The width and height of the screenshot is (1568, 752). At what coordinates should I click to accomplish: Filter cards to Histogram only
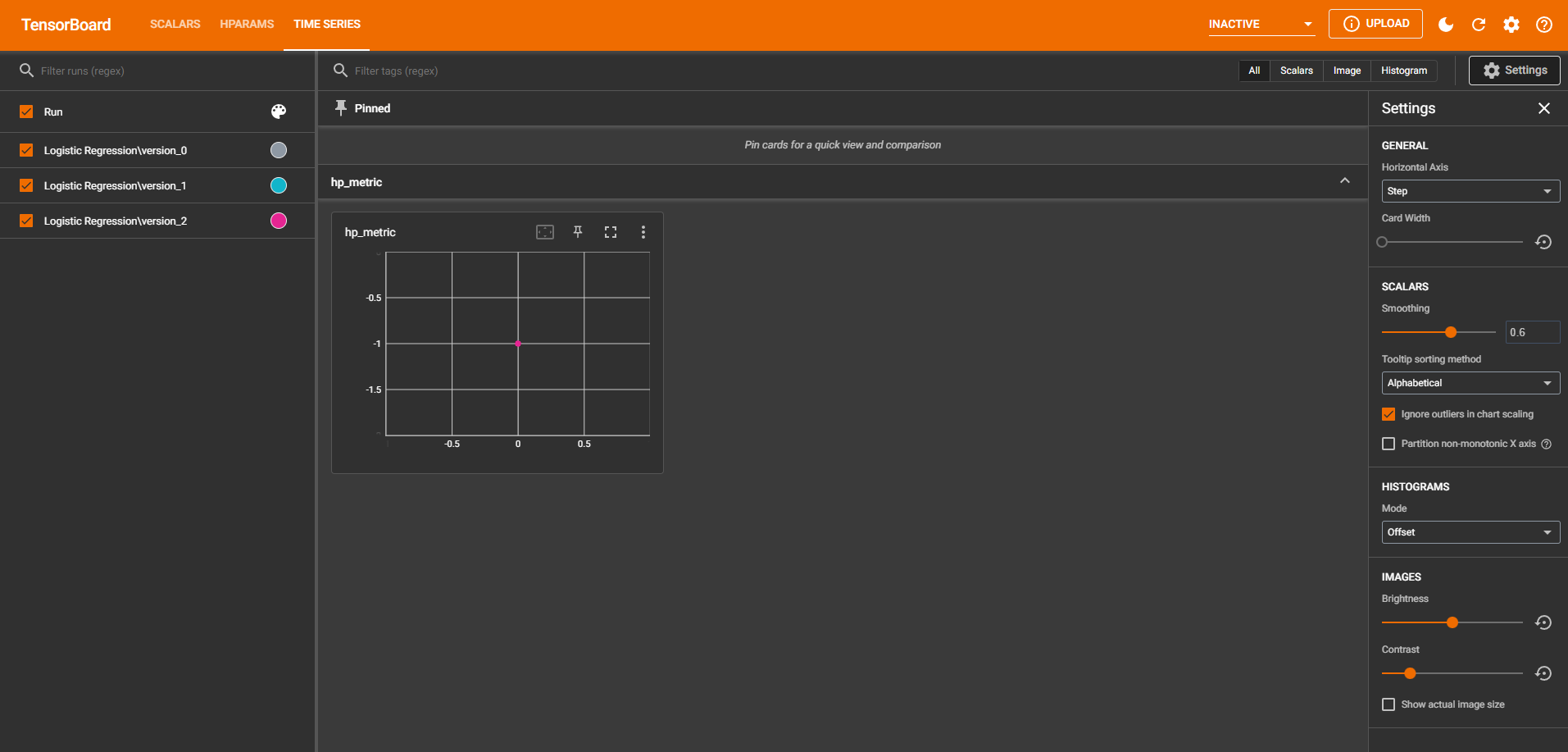pyautogui.click(x=1404, y=71)
